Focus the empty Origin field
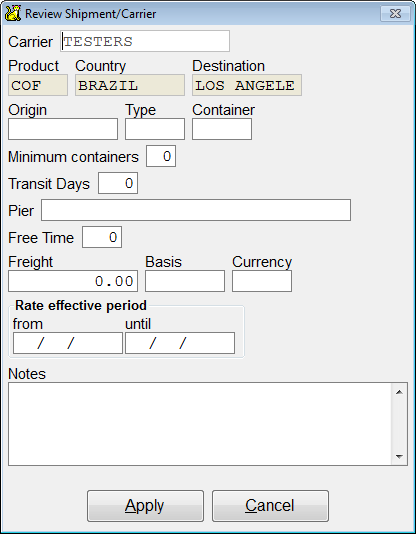Screen dimensions: 416x534 point(63,129)
